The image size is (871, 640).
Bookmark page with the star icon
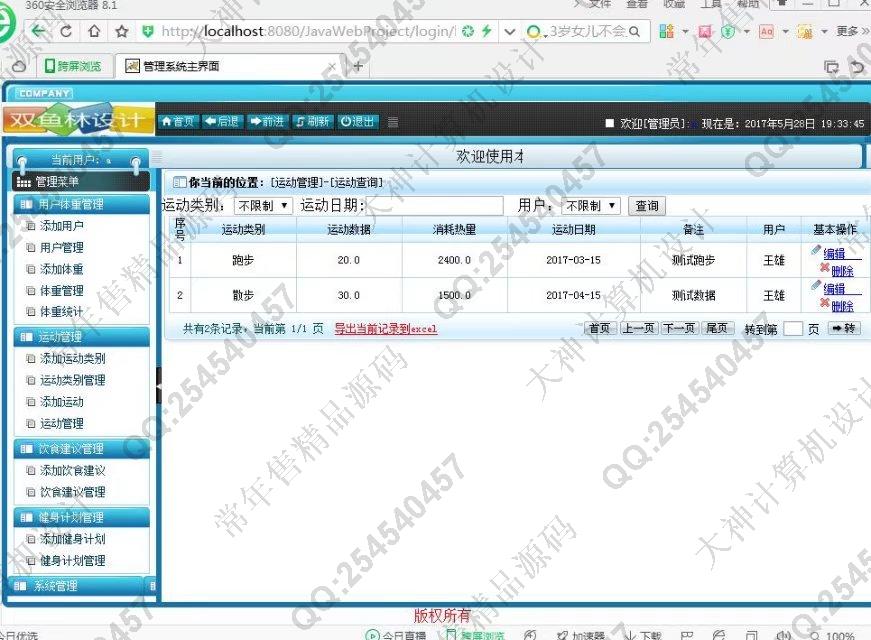tap(122, 31)
